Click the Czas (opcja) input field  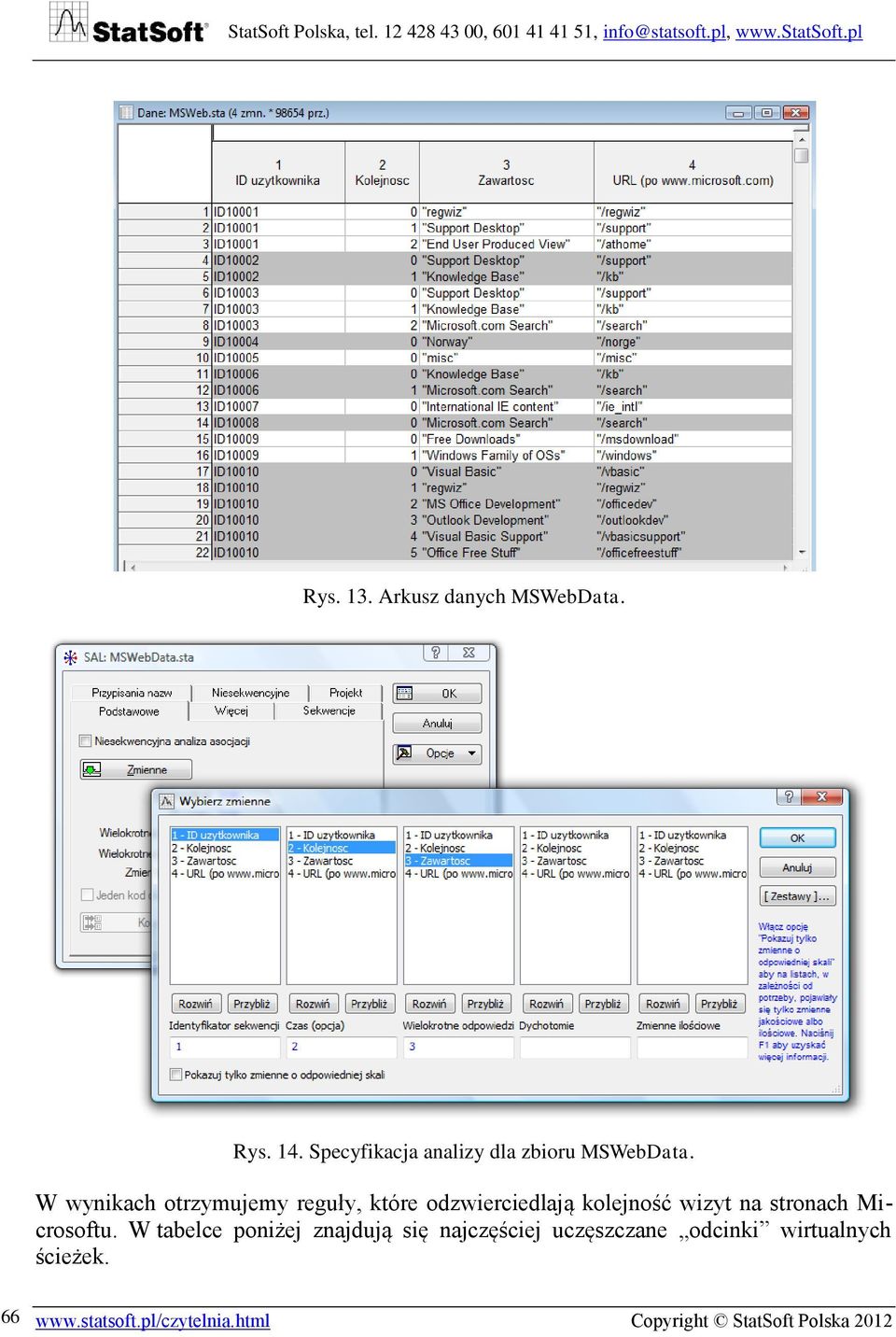tap(342, 1047)
